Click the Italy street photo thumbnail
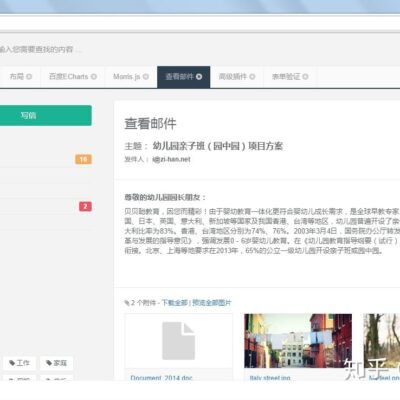Viewport: 400px width, 400px height. [x=298, y=341]
